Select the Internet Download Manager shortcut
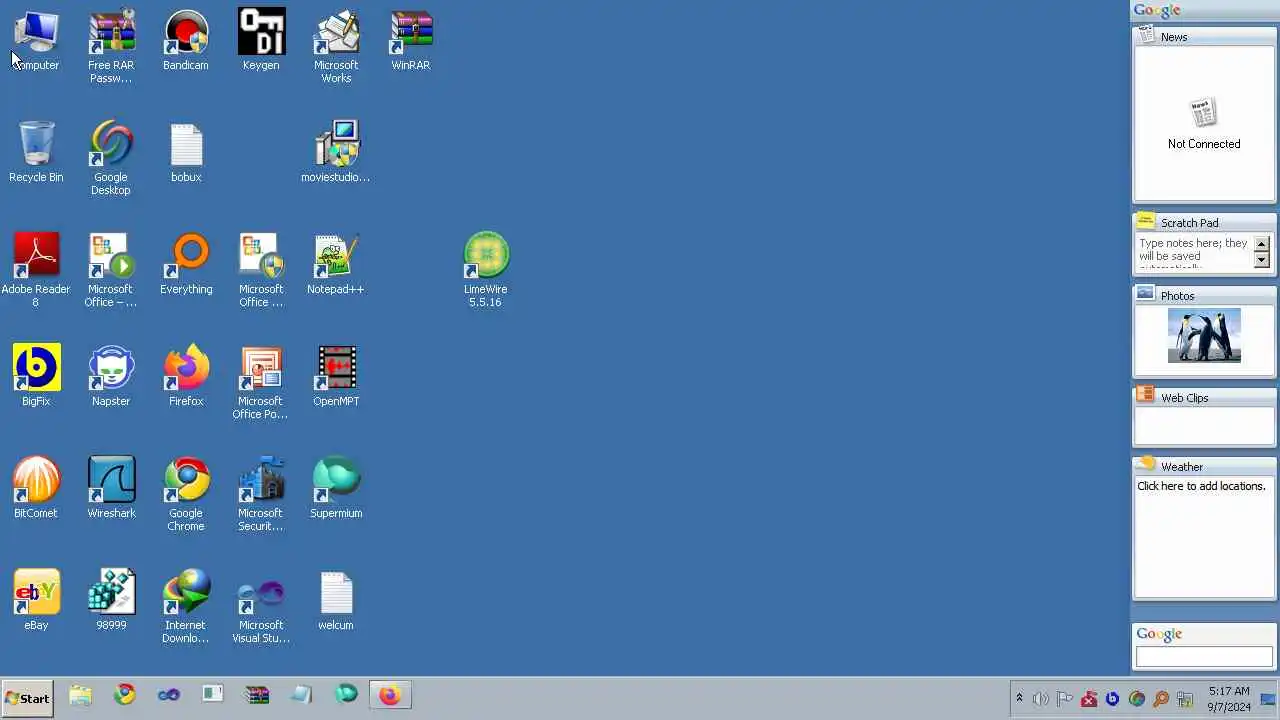 click(x=186, y=606)
